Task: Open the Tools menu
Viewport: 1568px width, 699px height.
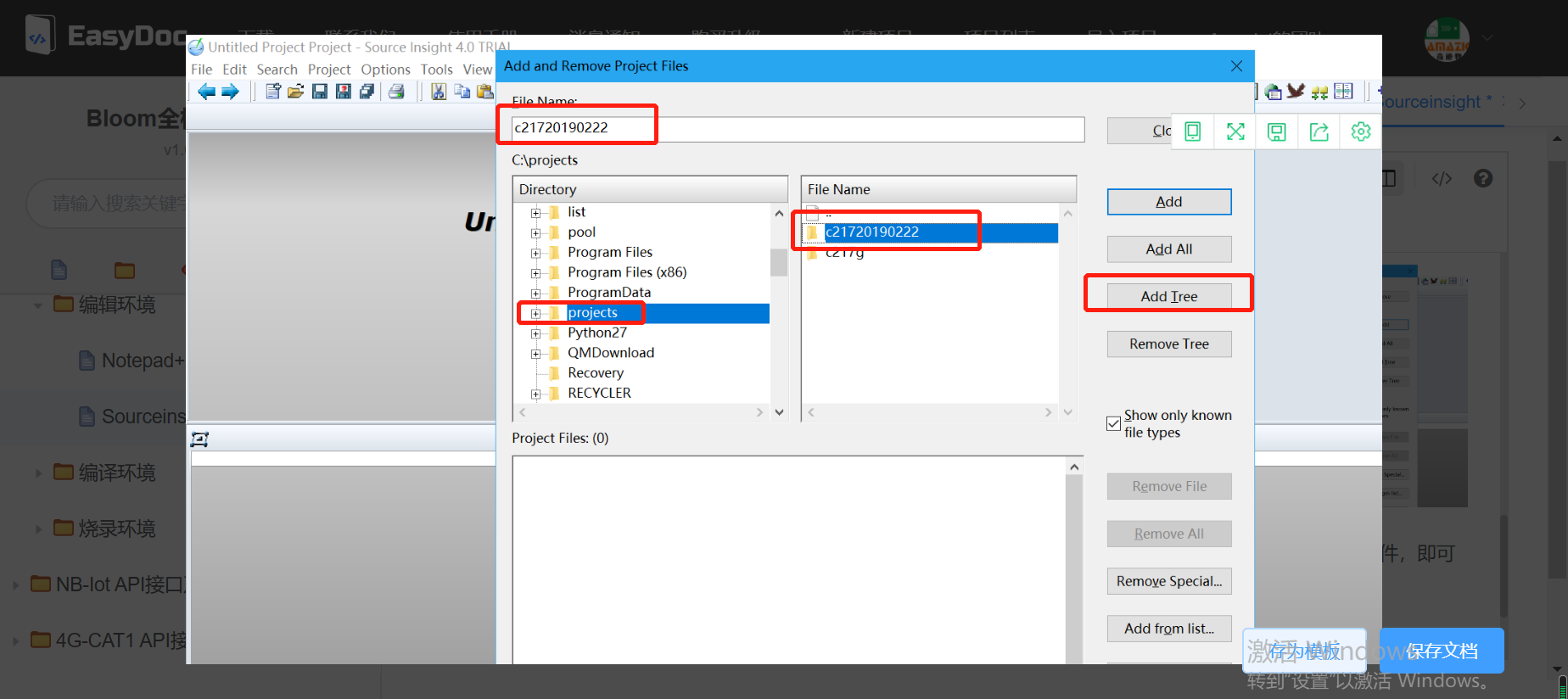Action: [x=437, y=70]
